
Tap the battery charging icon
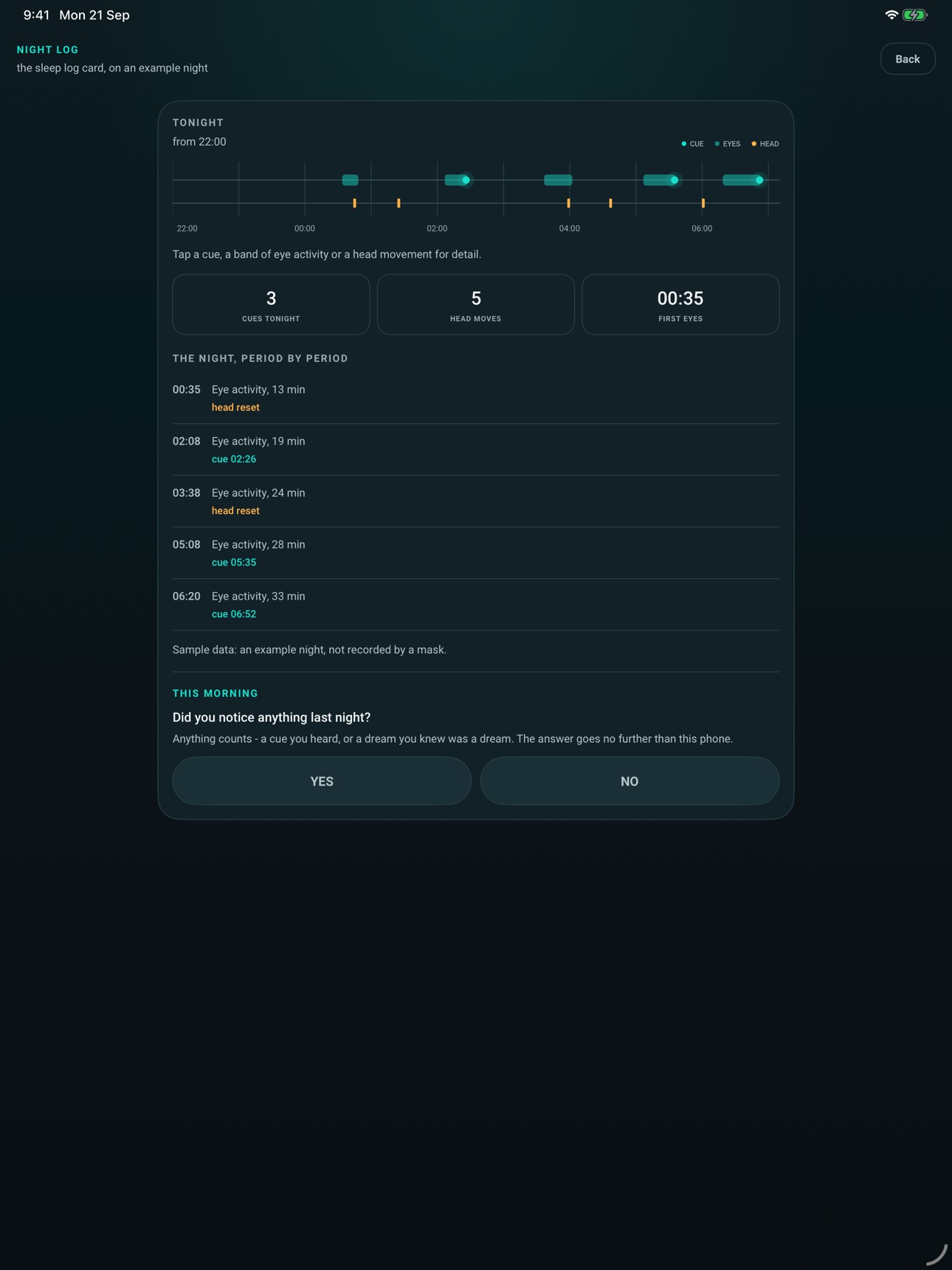click(915, 15)
